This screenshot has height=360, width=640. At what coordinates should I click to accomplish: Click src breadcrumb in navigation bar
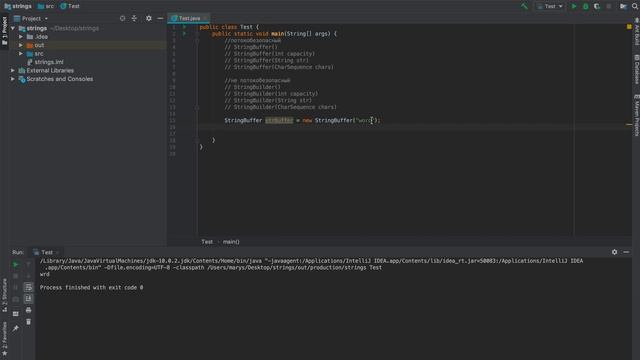46,6
